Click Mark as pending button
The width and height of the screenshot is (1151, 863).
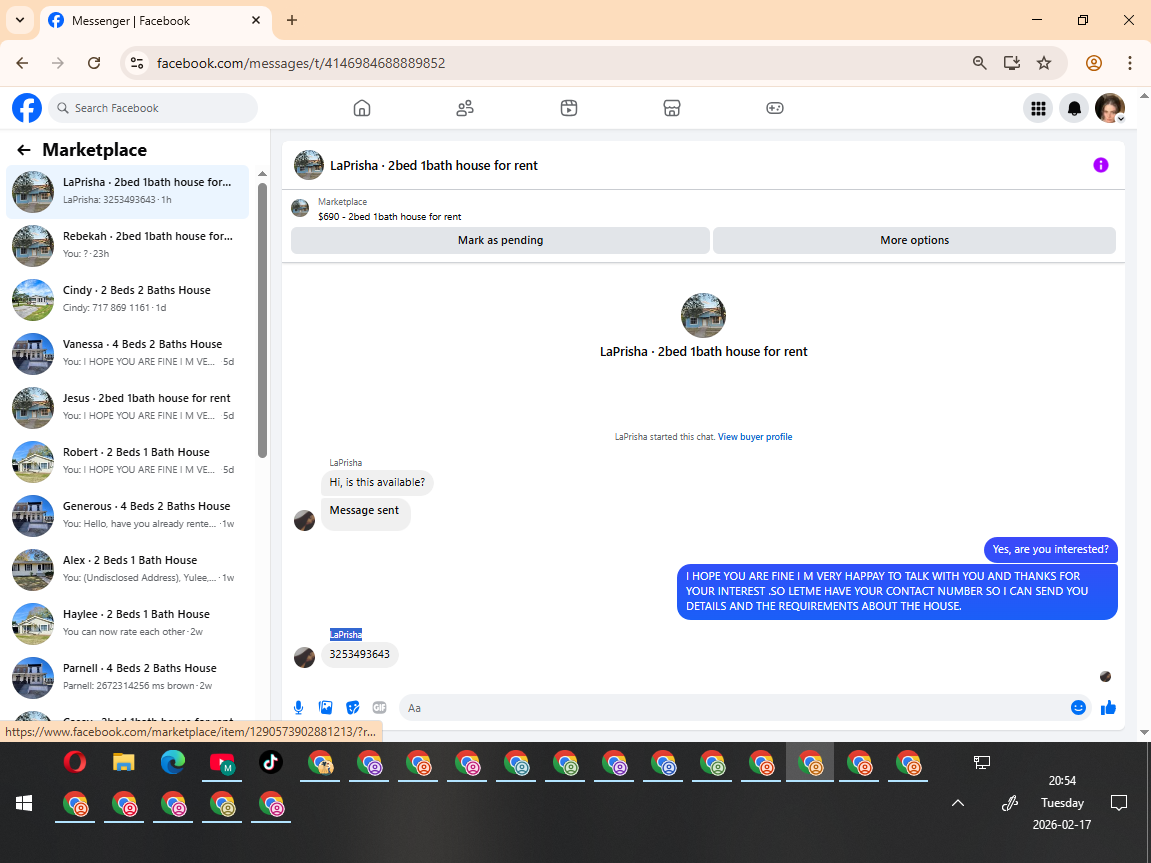500,240
